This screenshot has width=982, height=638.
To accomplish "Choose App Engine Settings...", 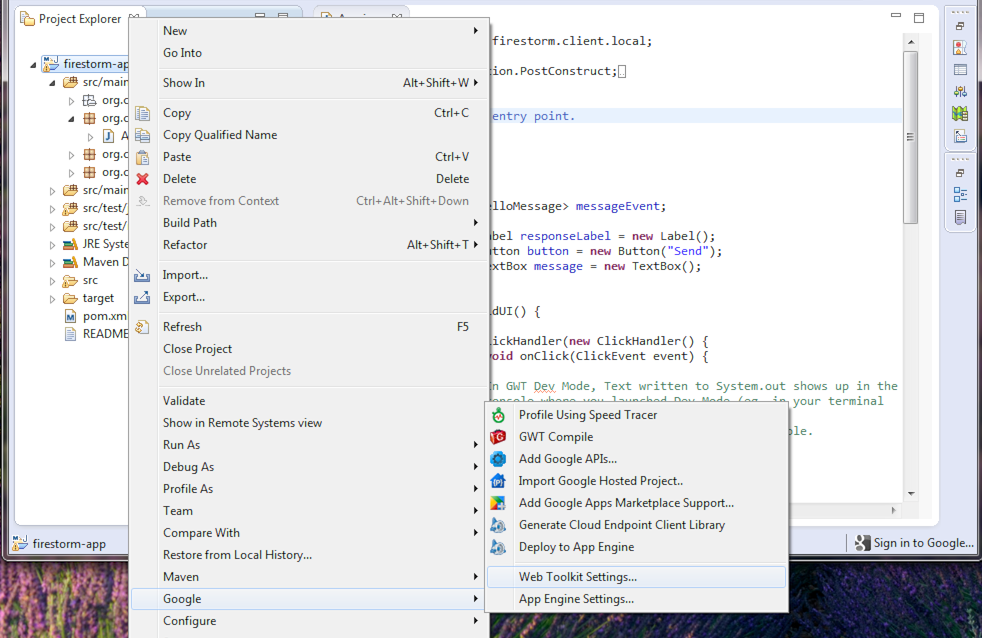I will pos(636,599).
